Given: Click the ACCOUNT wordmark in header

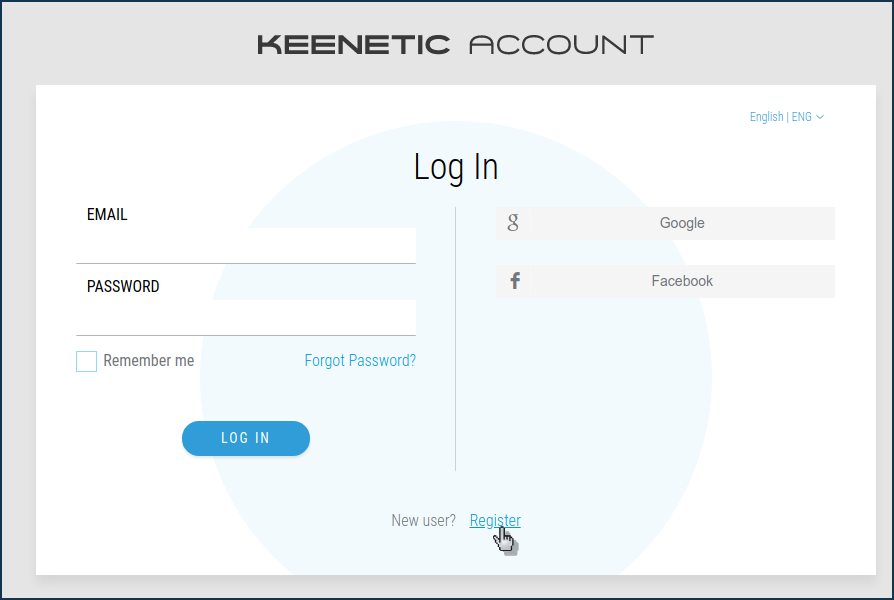Looking at the screenshot, I should click(x=561, y=45).
